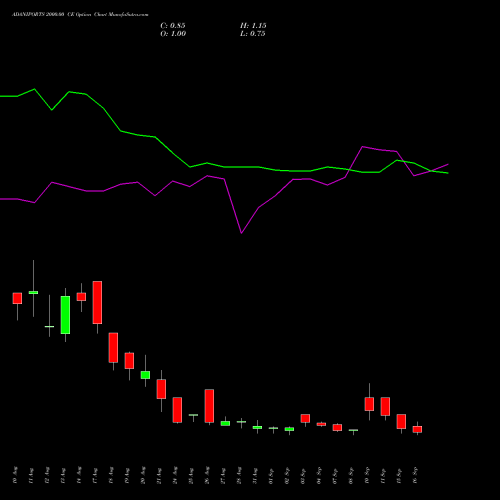Click the ADANIPORTS CE Option chart title
This screenshot has height=500, width=500.
(80, 15)
